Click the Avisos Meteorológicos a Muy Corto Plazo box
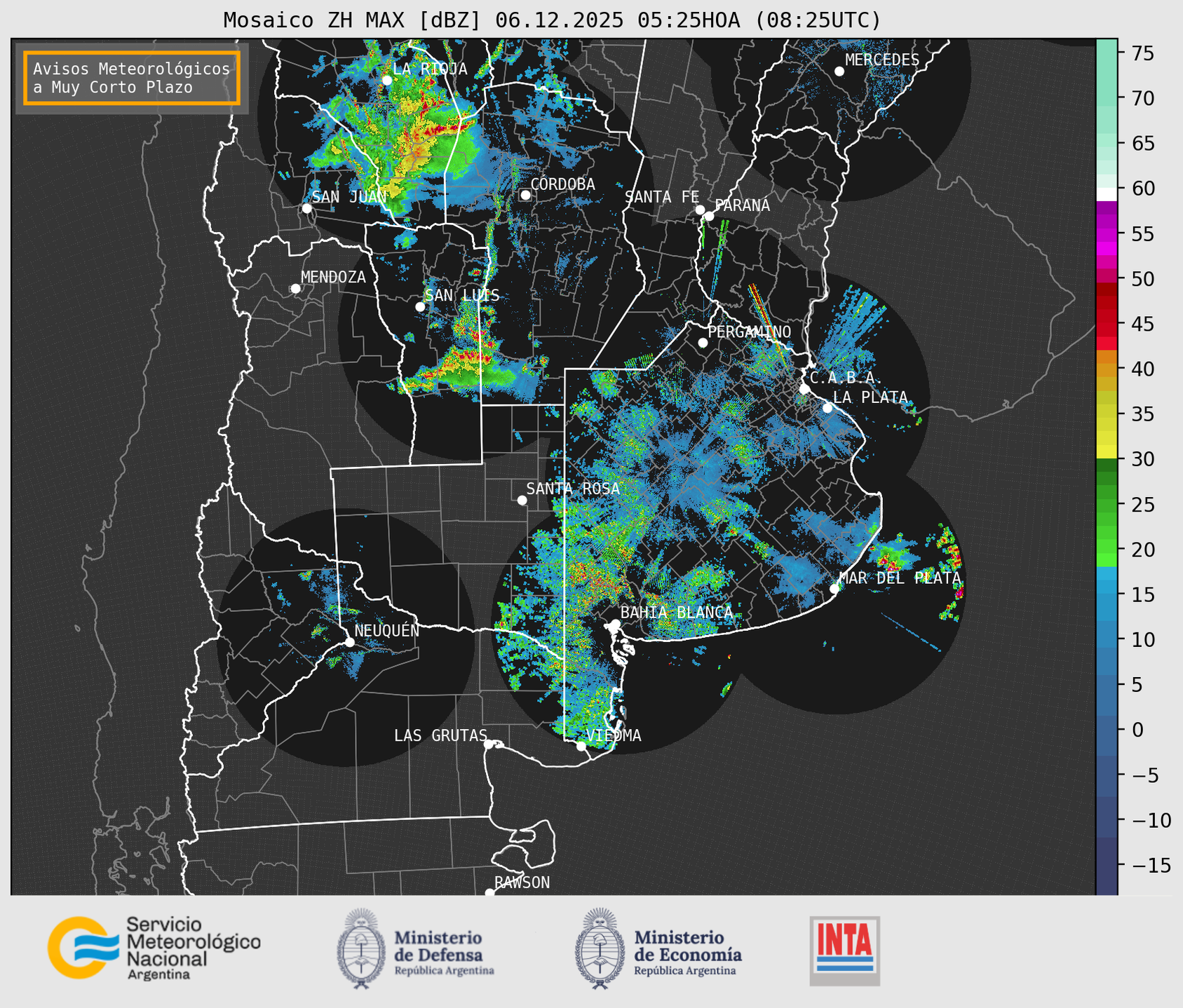The width and height of the screenshot is (1183, 1008). pos(132,78)
